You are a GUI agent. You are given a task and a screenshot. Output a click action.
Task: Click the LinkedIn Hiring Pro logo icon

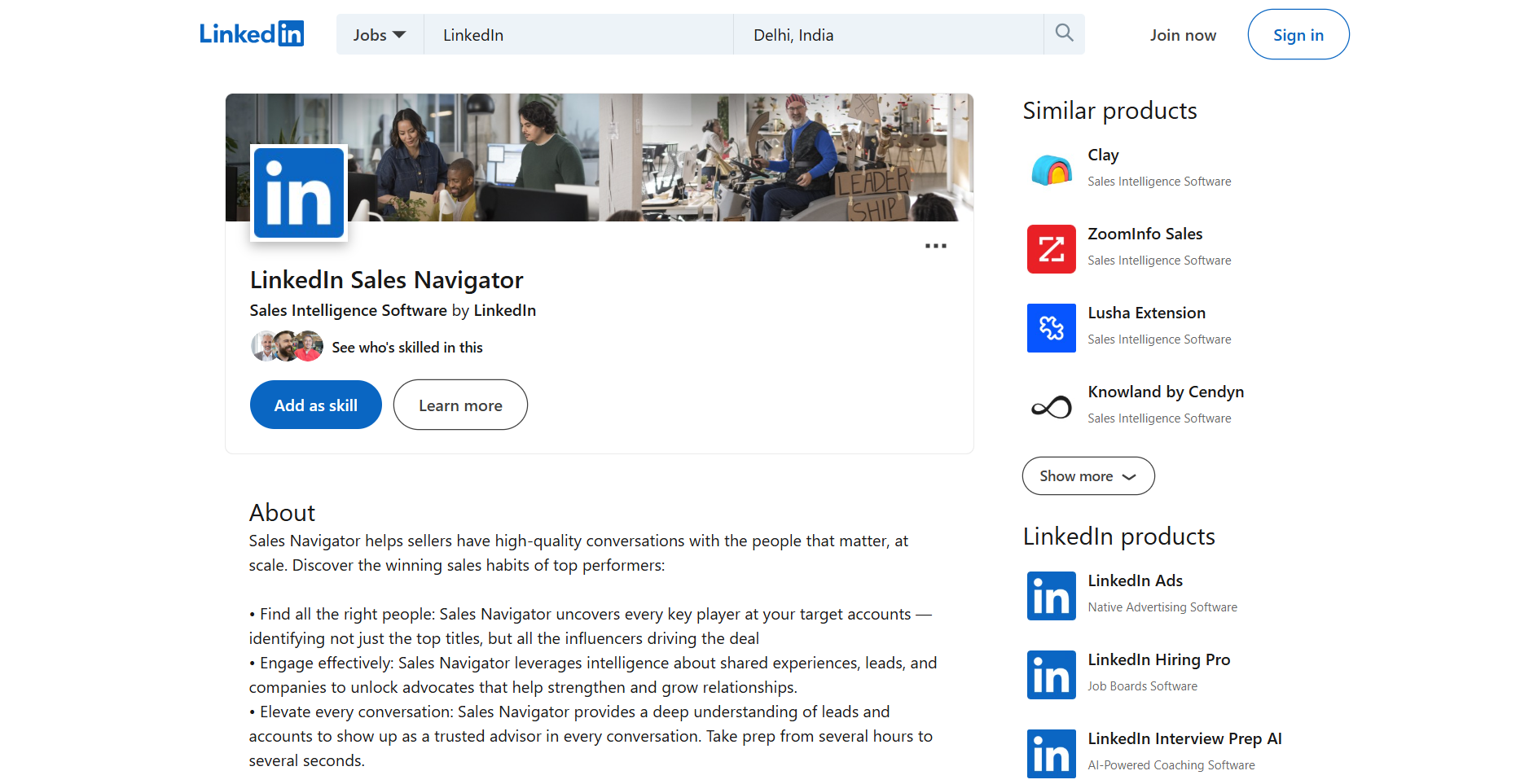pyautogui.click(x=1051, y=675)
